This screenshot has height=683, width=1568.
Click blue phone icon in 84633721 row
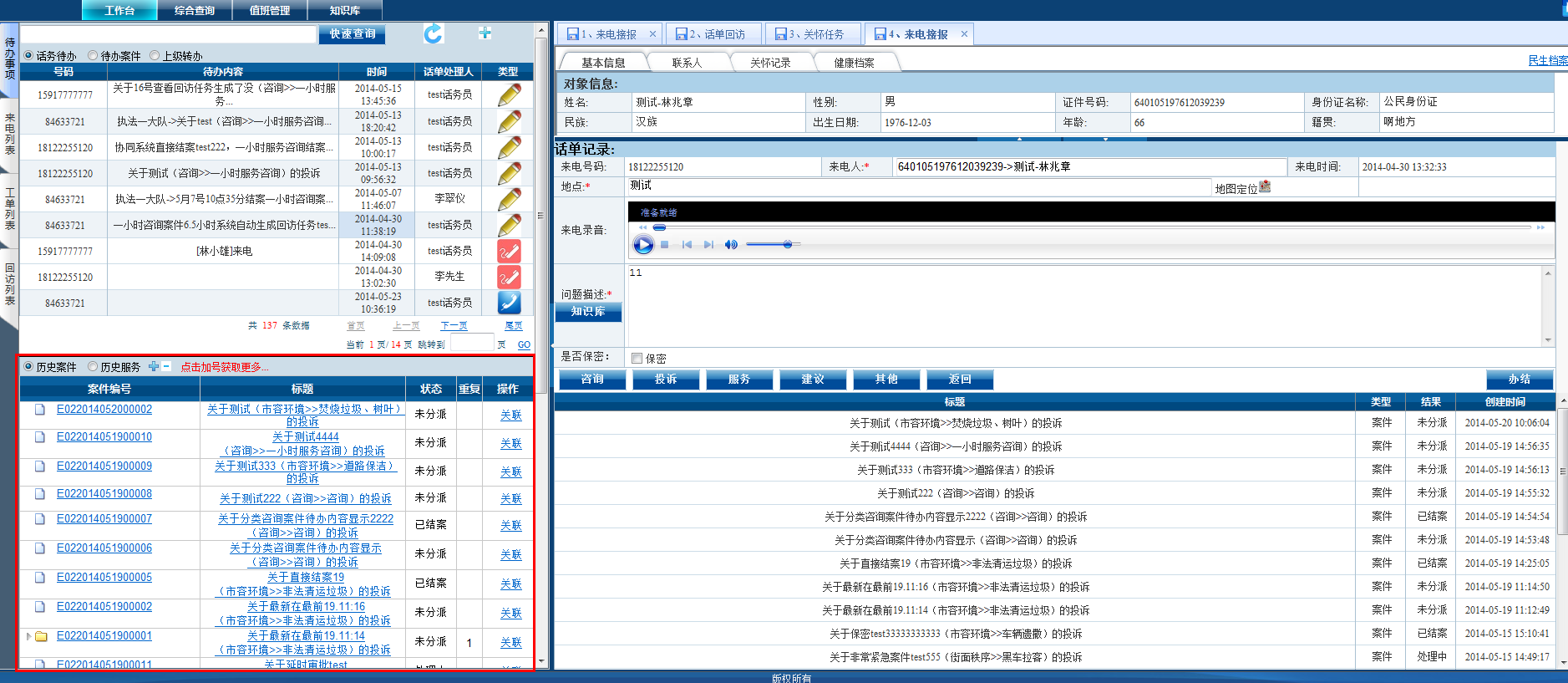pos(509,302)
